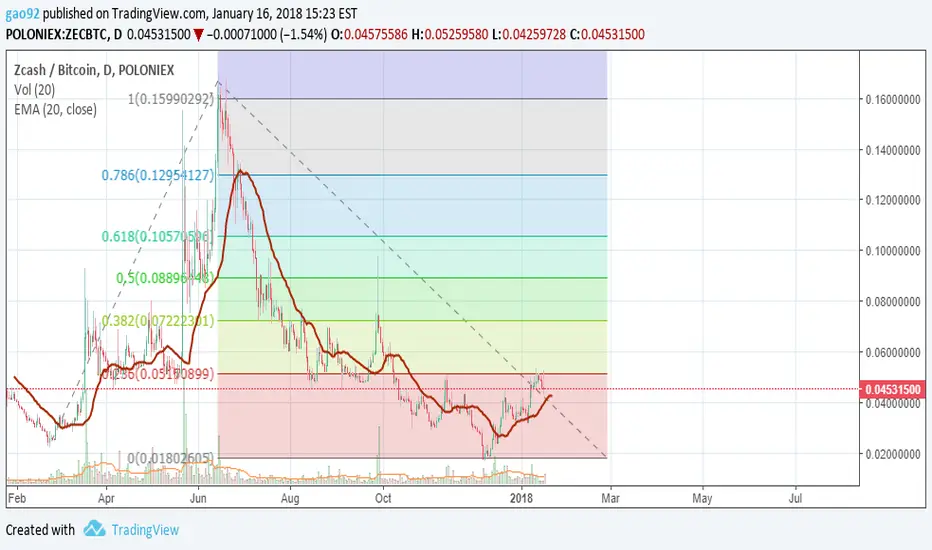This screenshot has height=550, width=932.
Task: Click the O:0.04575586 open value
Action: tap(369, 34)
